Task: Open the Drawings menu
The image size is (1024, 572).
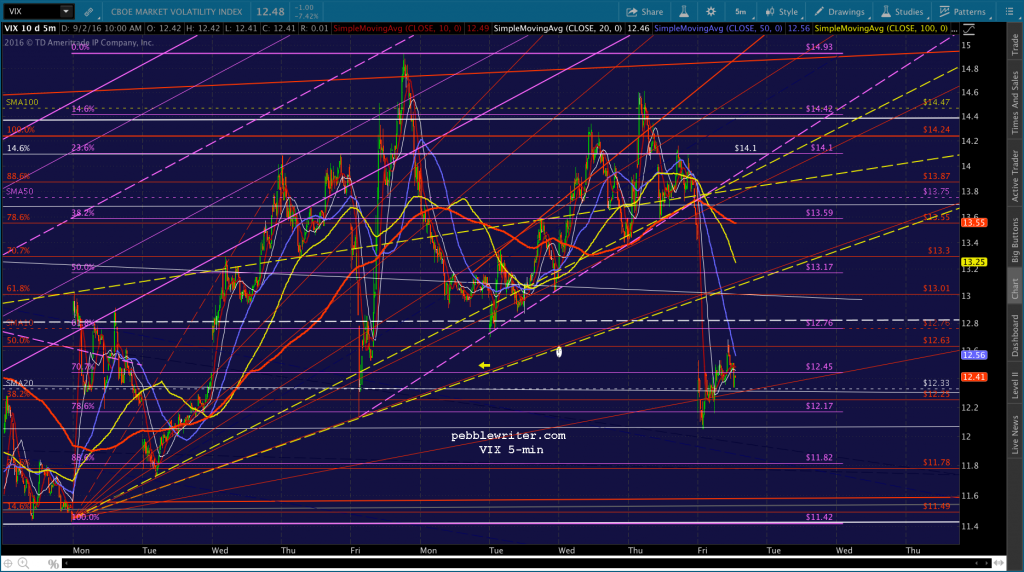Action: (839, 12)
